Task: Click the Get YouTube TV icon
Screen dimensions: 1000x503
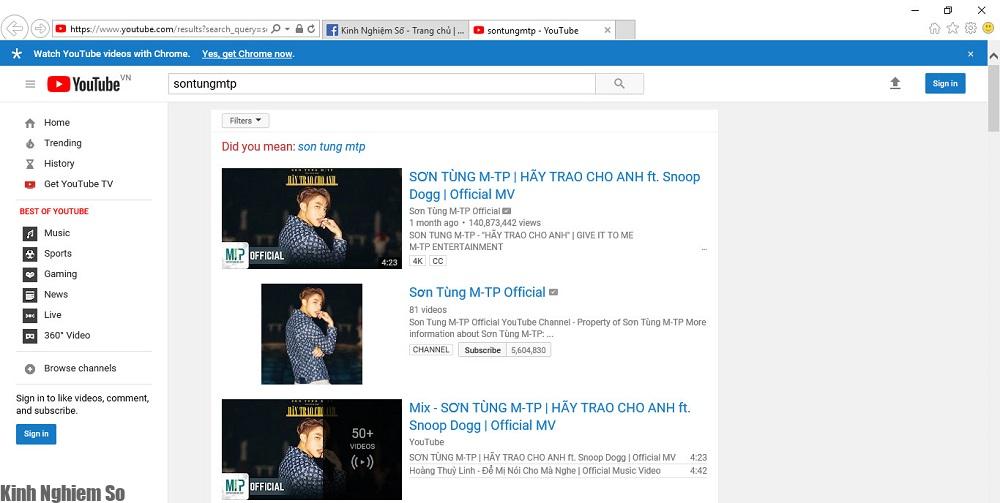Action: click(30, 184)
